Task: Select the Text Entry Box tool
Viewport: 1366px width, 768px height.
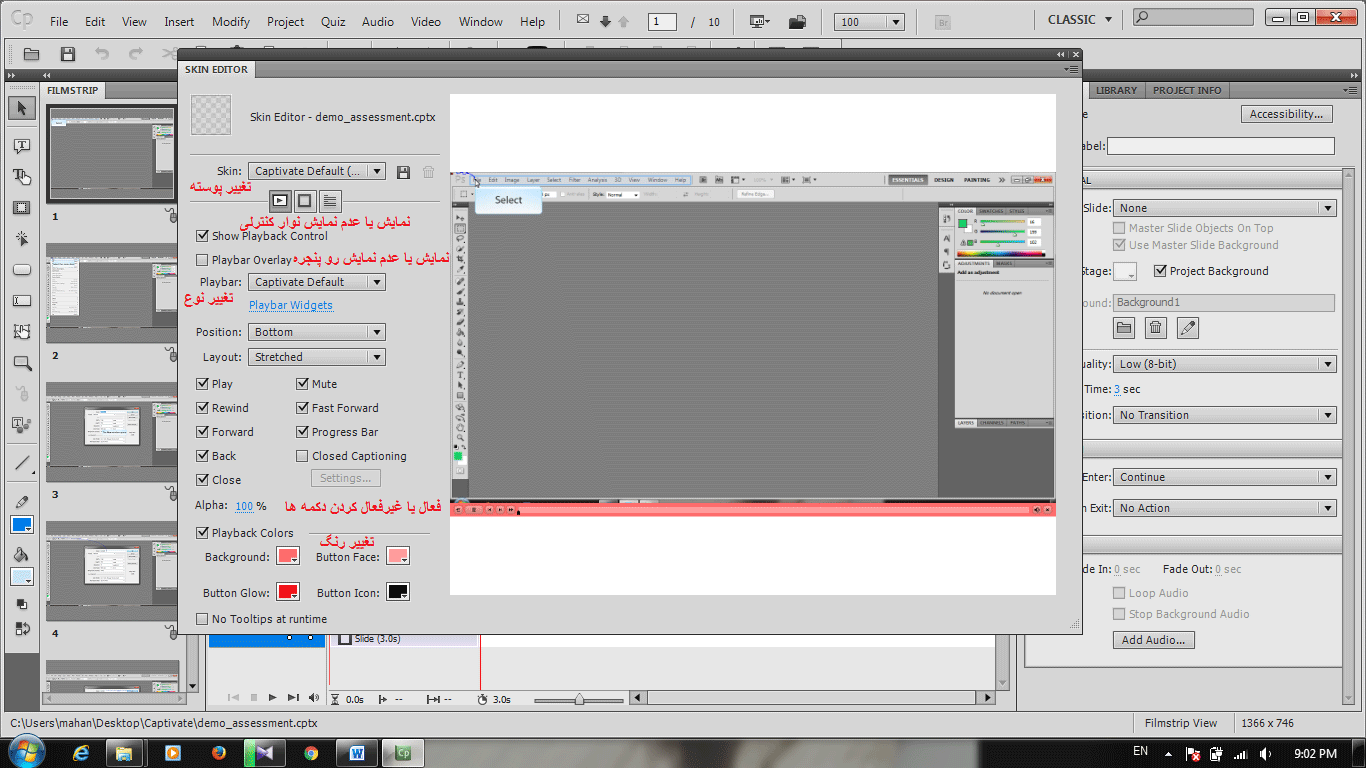Action: (21, 301)
